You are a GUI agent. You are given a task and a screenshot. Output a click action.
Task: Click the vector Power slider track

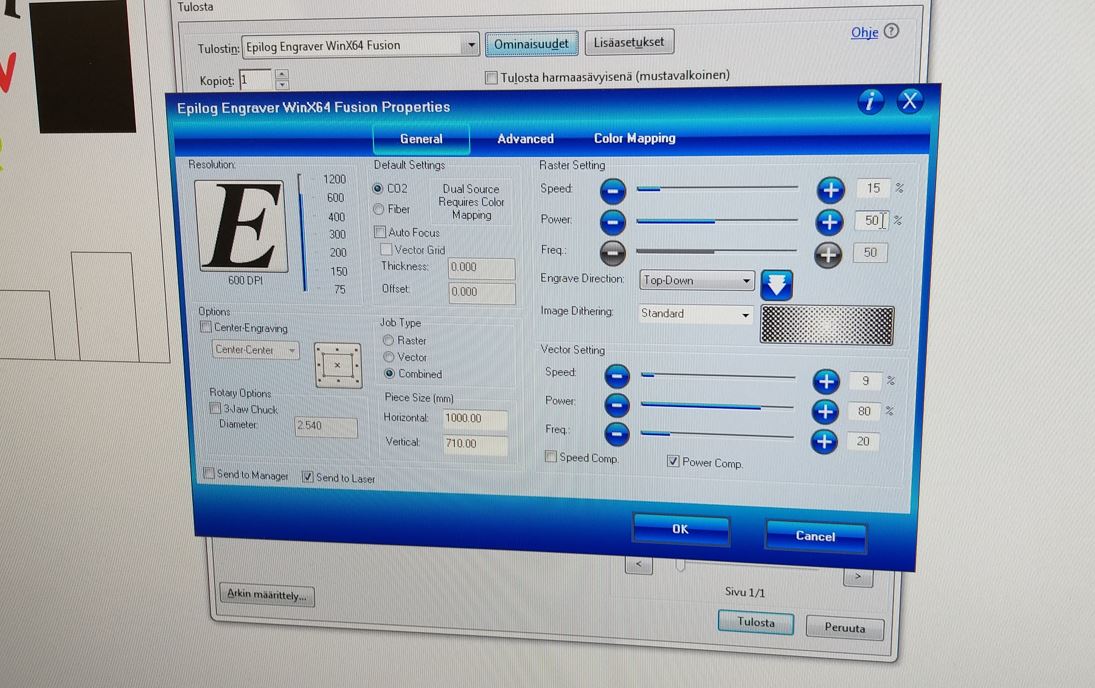(717, 407)
